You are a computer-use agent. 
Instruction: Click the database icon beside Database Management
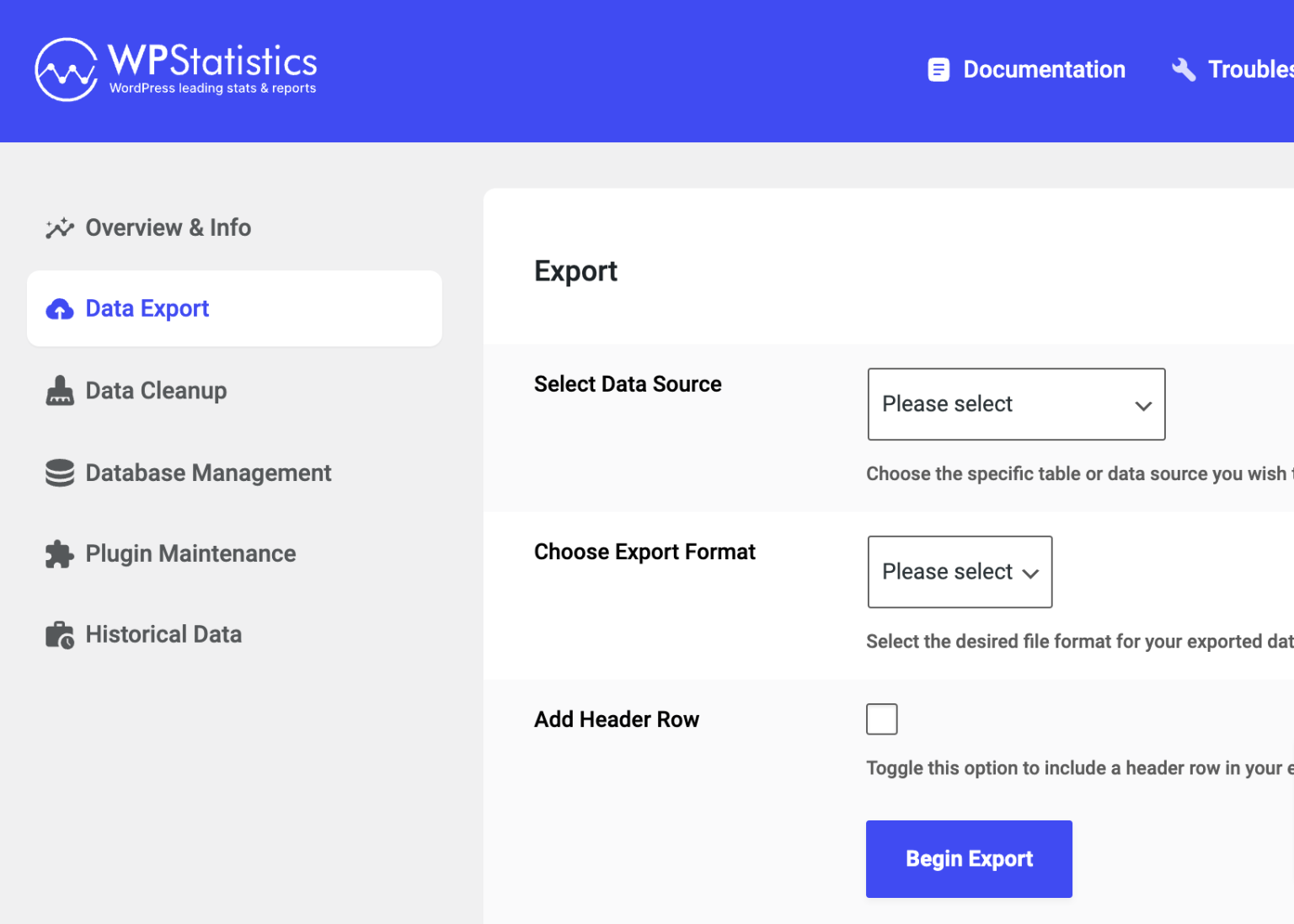click(x=58, y=473)
